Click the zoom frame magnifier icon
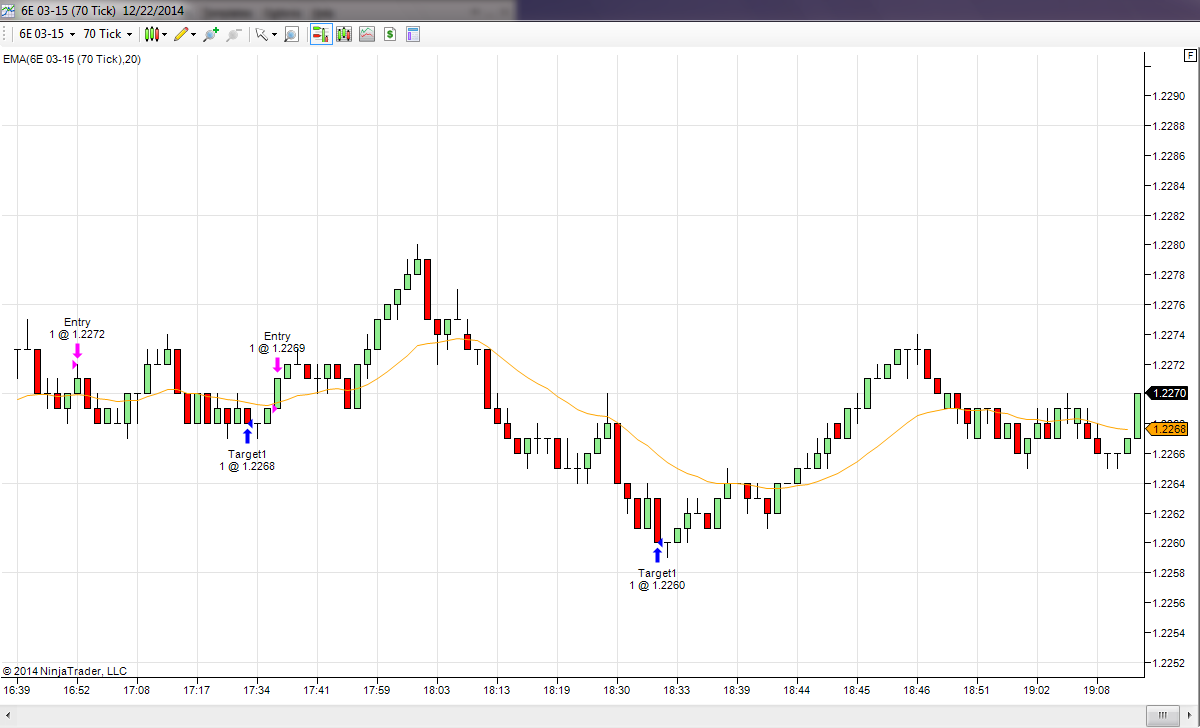Image resolution: width=1200 pixels, height=728 pixels. 291,34
